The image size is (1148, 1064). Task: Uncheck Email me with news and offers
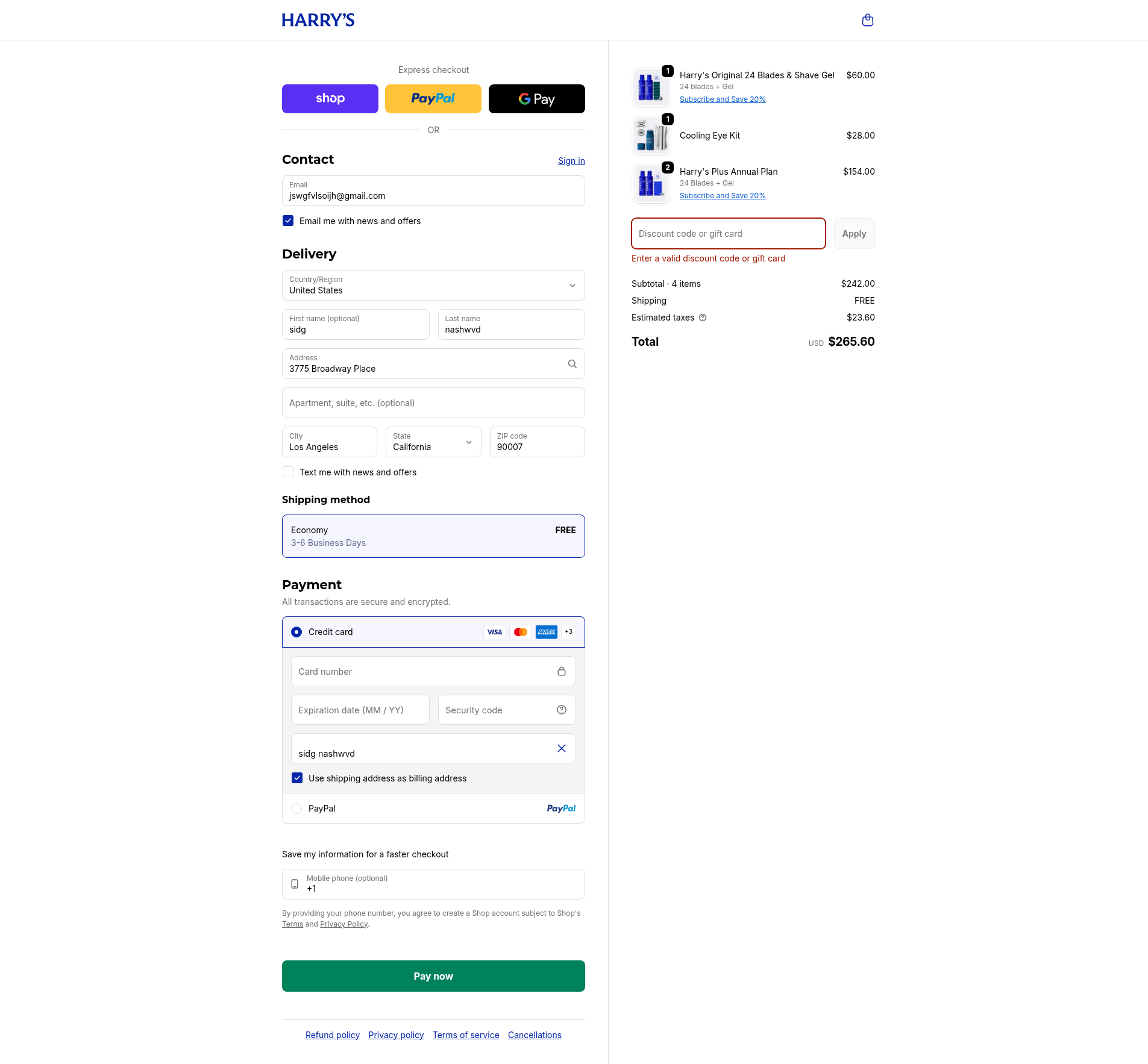(x=288, y=221)
